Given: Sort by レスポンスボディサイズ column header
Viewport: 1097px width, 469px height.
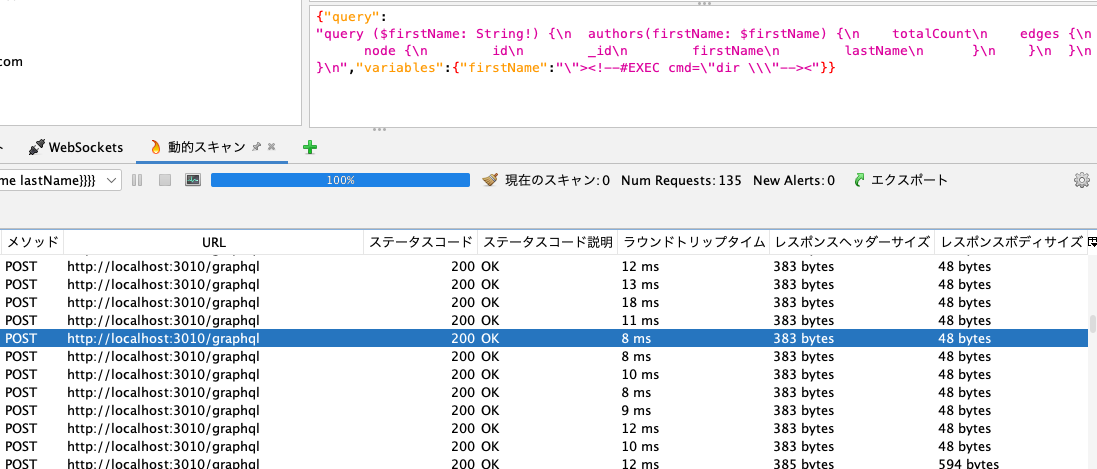Looking at the screenshot, I should [1011, 243].
